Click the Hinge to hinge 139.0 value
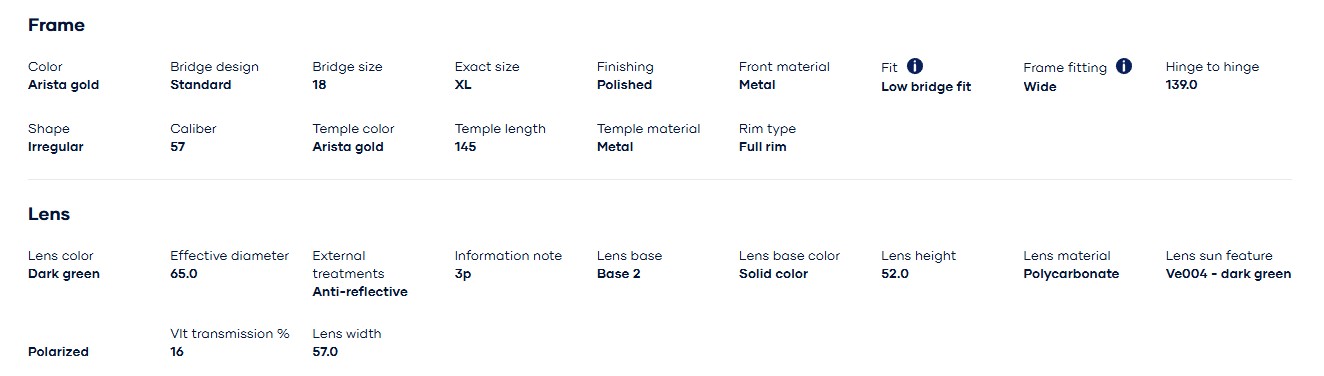The height and width of the screenshot is (376, 1324). coord(1181,85)
